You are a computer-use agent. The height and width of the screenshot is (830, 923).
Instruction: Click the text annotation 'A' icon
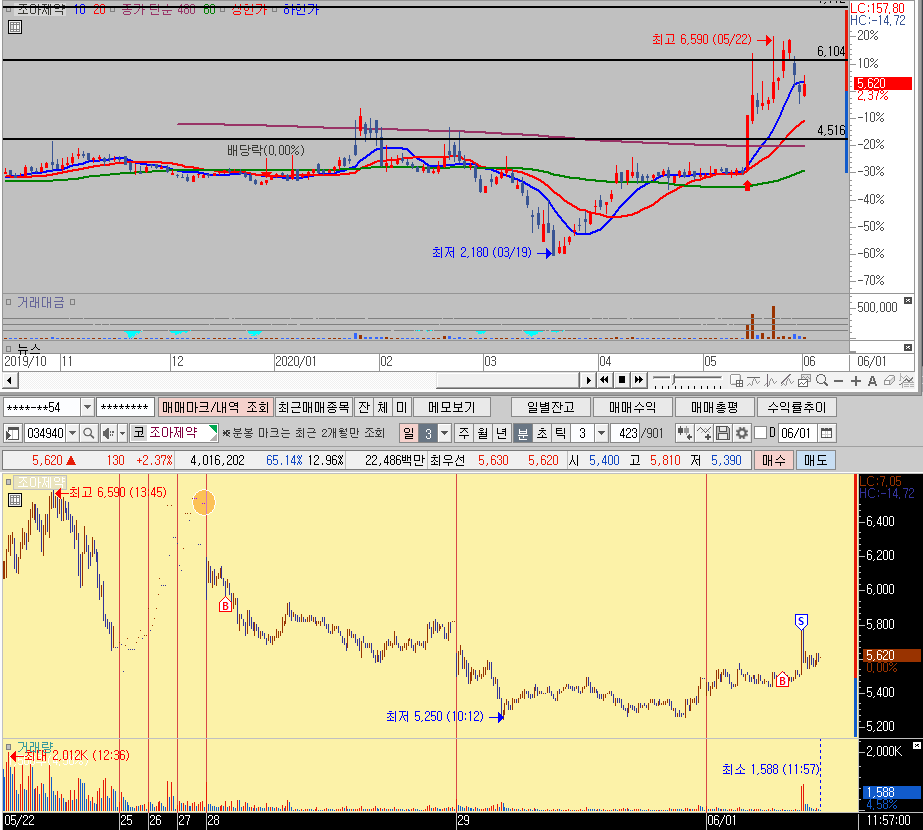coord(872,381)
